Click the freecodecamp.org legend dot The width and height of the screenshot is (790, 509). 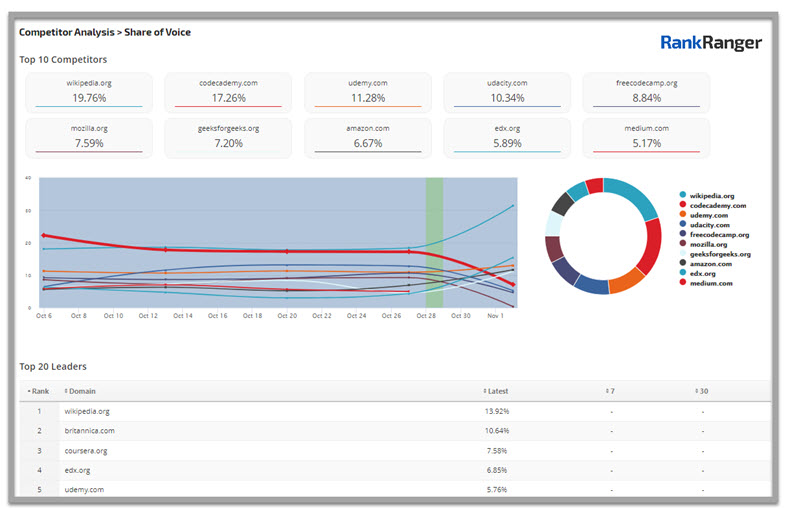(x=682, y=235)
